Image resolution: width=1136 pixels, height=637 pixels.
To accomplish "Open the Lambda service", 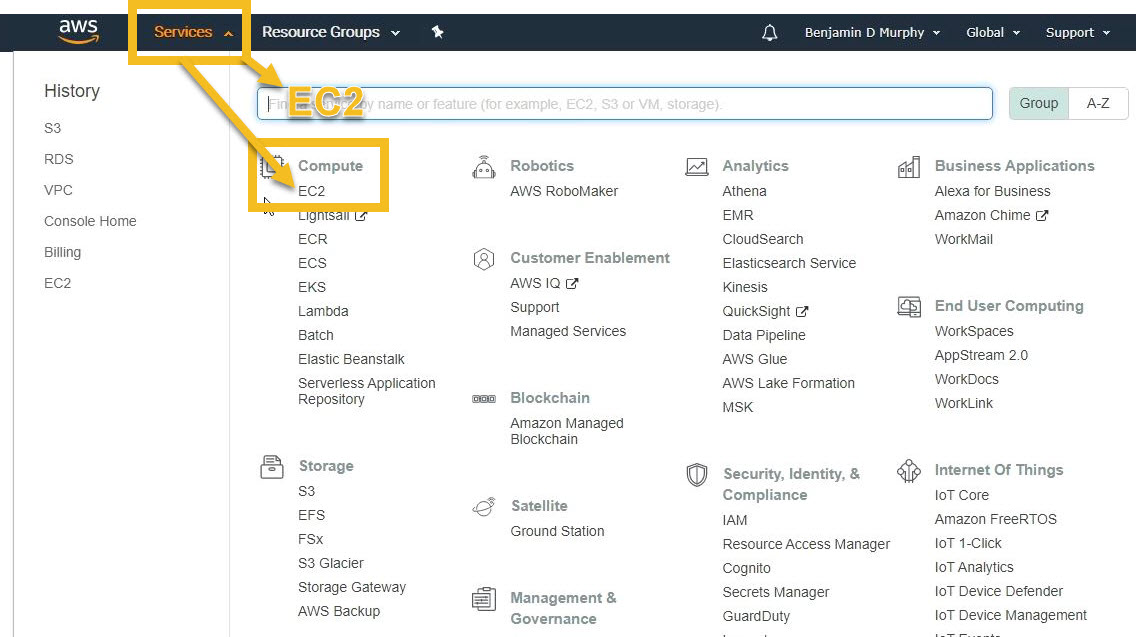I will coord(323,312).
